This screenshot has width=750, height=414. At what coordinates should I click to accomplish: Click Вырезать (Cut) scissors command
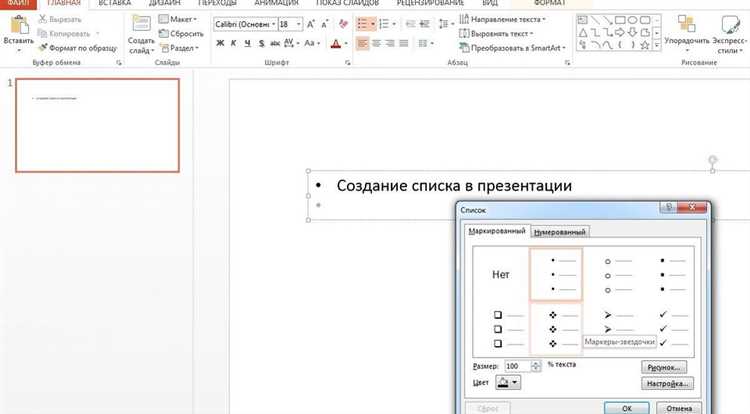click(x=60, y=19)
